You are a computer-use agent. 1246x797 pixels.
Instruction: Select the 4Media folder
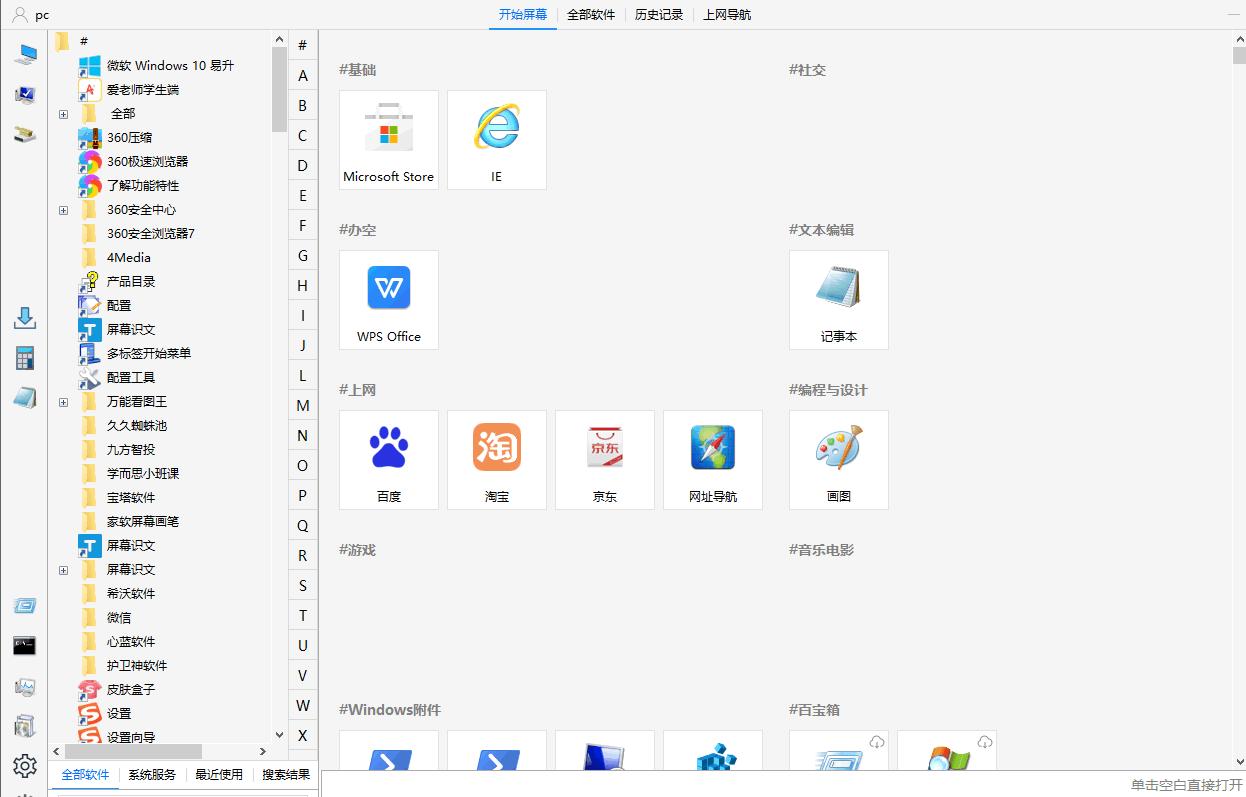point(129,257)
